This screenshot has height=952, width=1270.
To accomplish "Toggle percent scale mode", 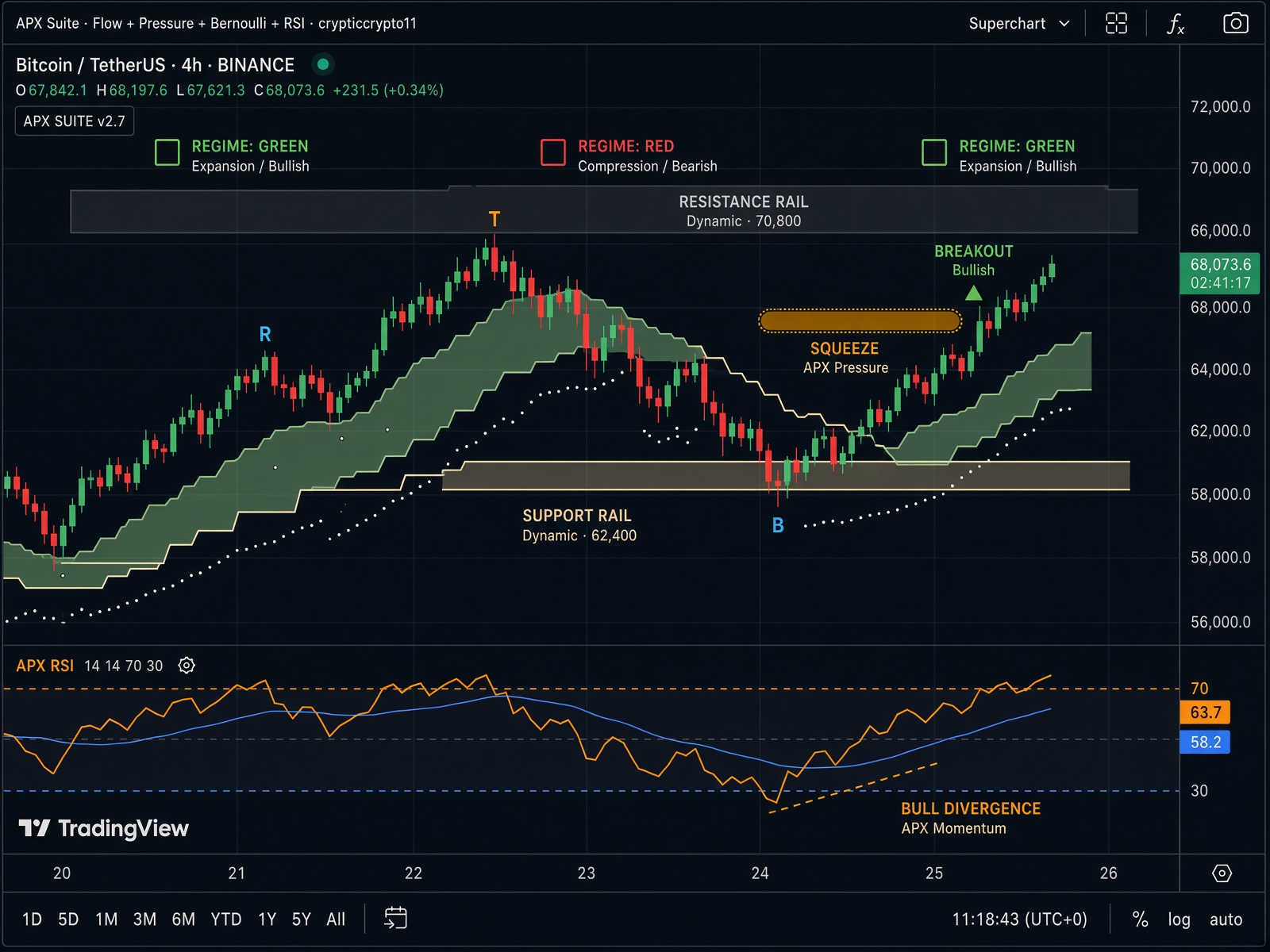I will point(1141,919).
